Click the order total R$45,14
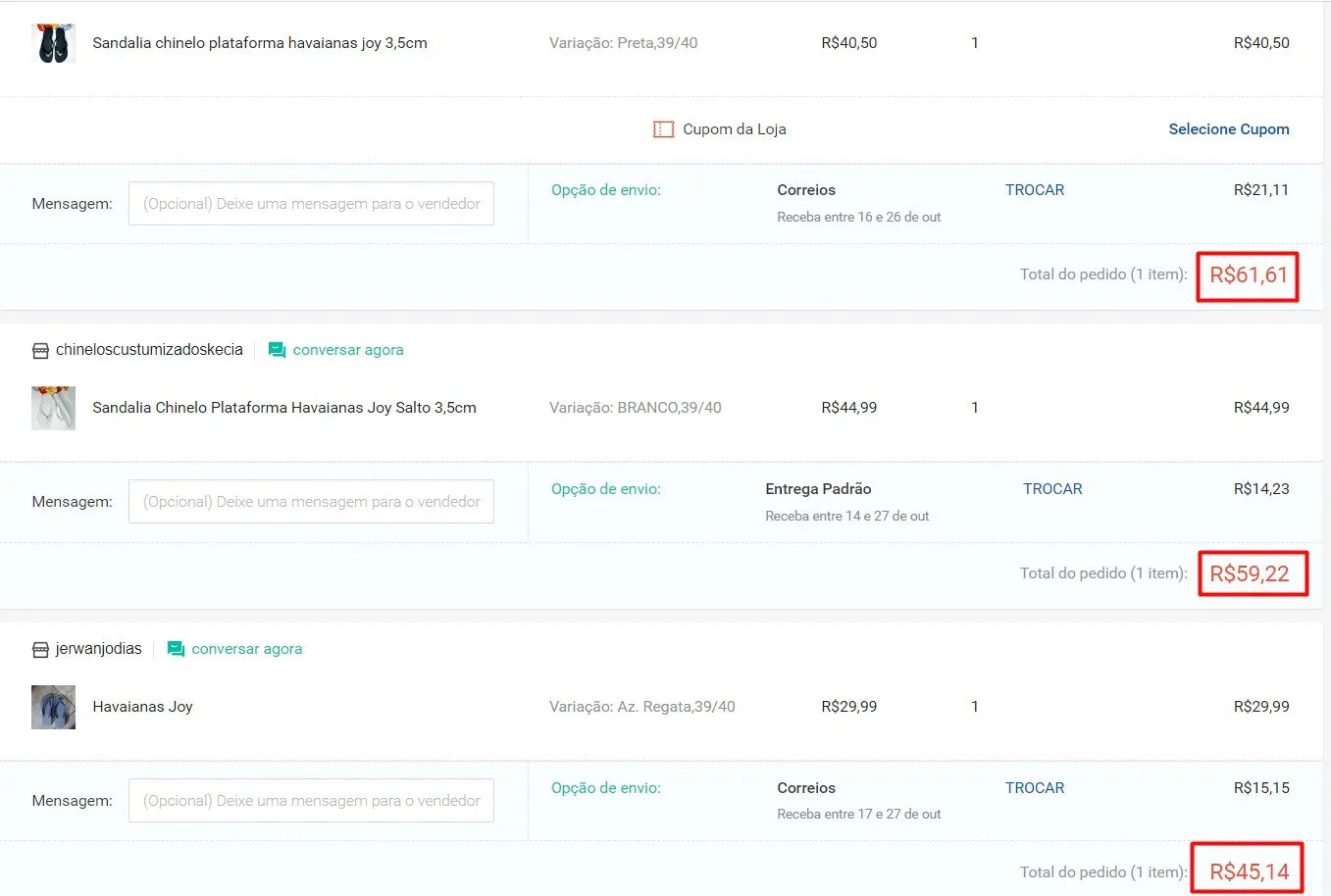Viewport: 1331px width, 896px height. click(1249, 872)
